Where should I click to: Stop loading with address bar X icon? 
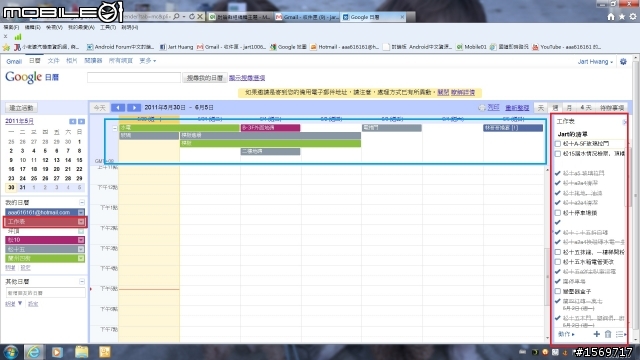pyautogui.click(x=200, y=17)
